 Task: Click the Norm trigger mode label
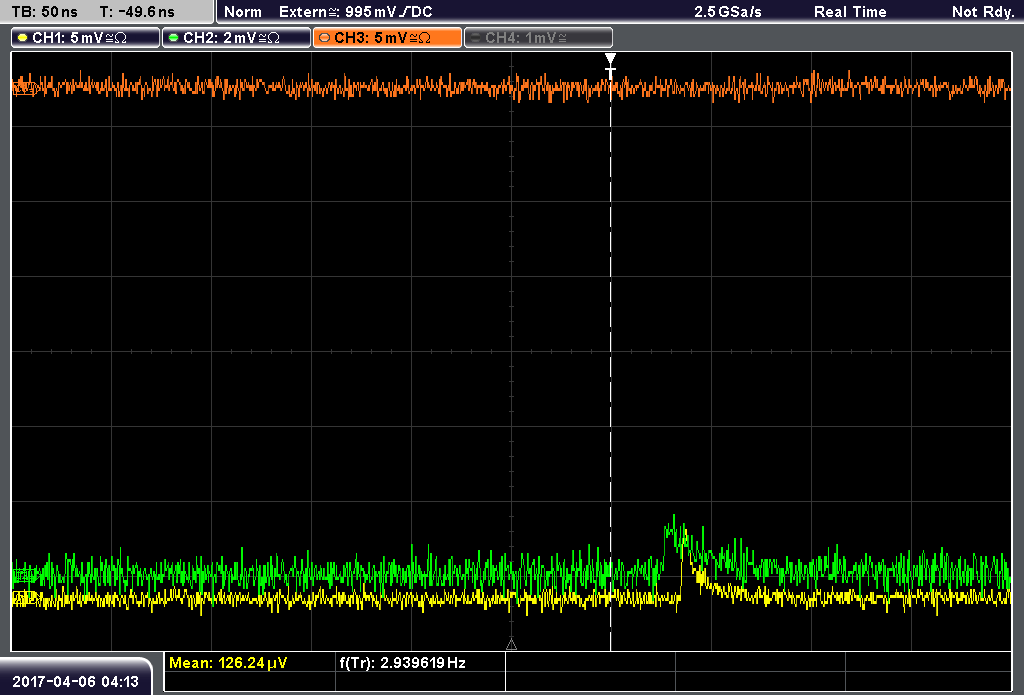[243, 12]
